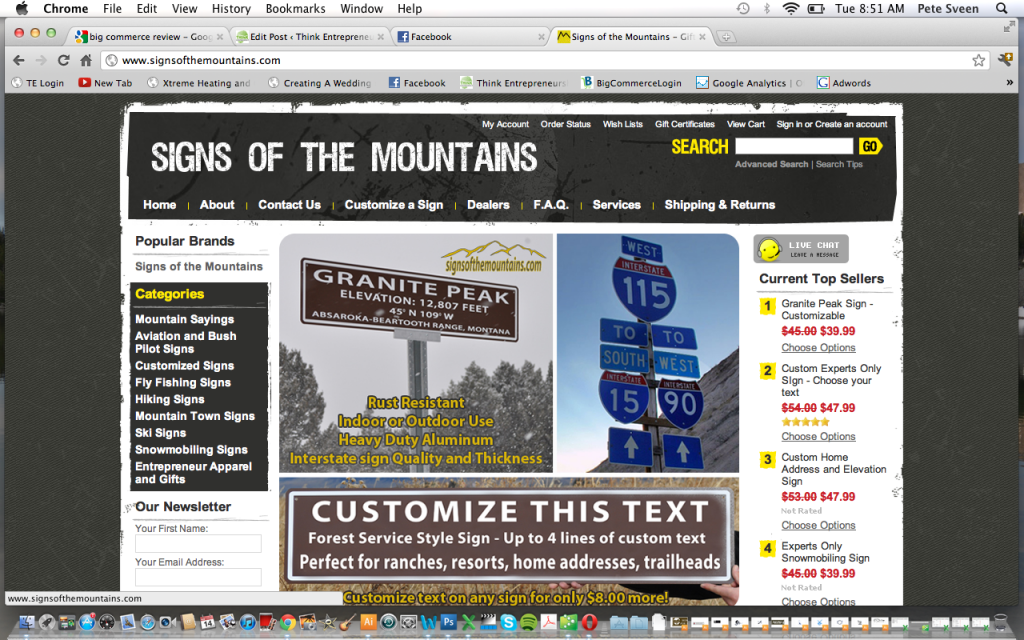This screenshot has height=640, width=1024.
Task: Click the home icon in Chrome toolbar
Action: click(x=86, y=60)
